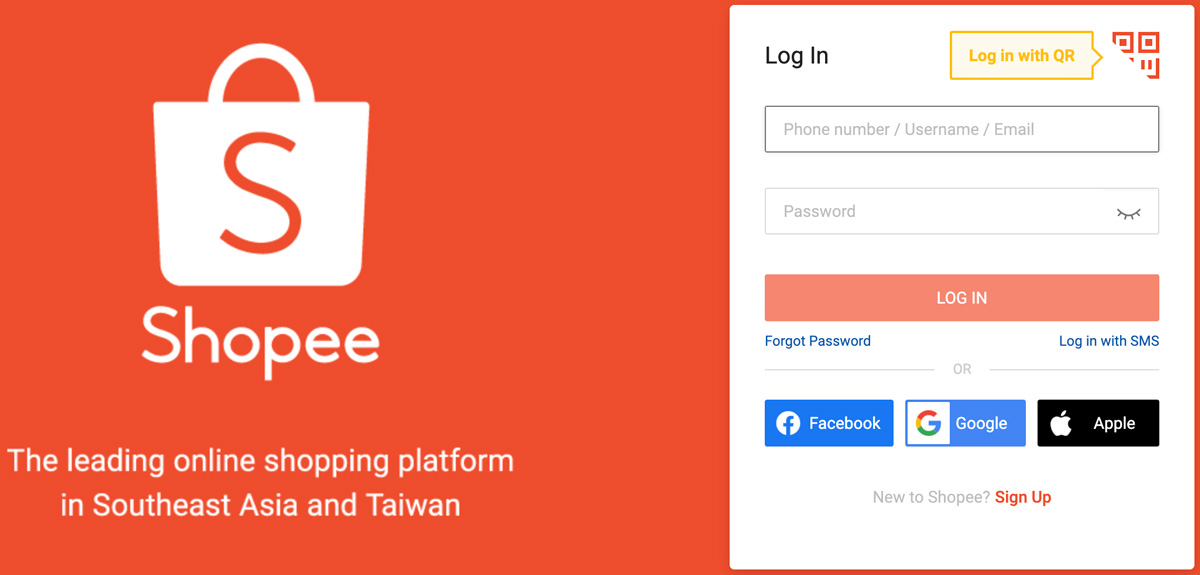The width and height of the screenshot is (1200, 575).
Task: Focus the Phone number / Username / Email field
Action: [x=961, y=129]
